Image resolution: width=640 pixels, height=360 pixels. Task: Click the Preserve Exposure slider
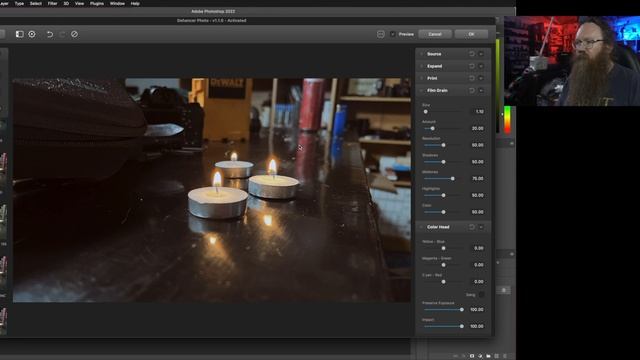point(444,309)
